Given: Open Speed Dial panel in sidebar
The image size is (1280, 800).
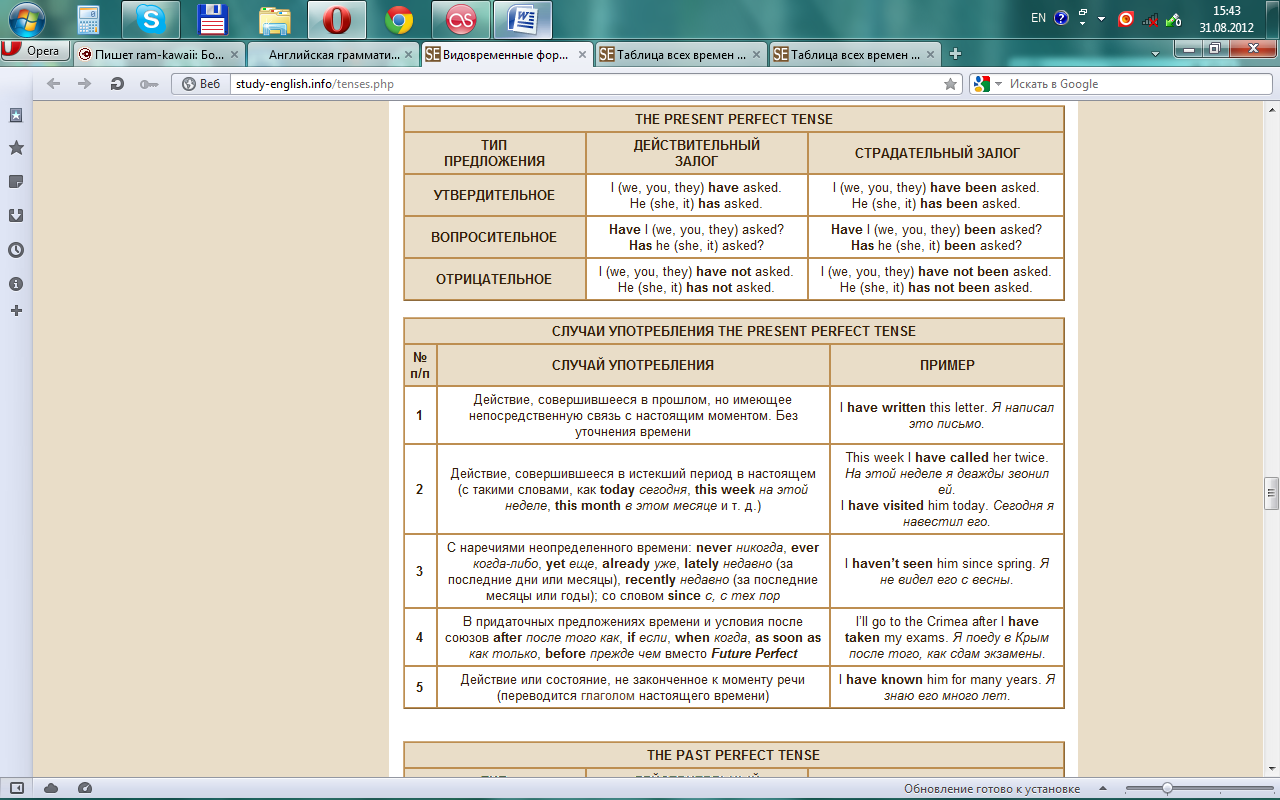Looking at the screenshot, I should [16, 115].
